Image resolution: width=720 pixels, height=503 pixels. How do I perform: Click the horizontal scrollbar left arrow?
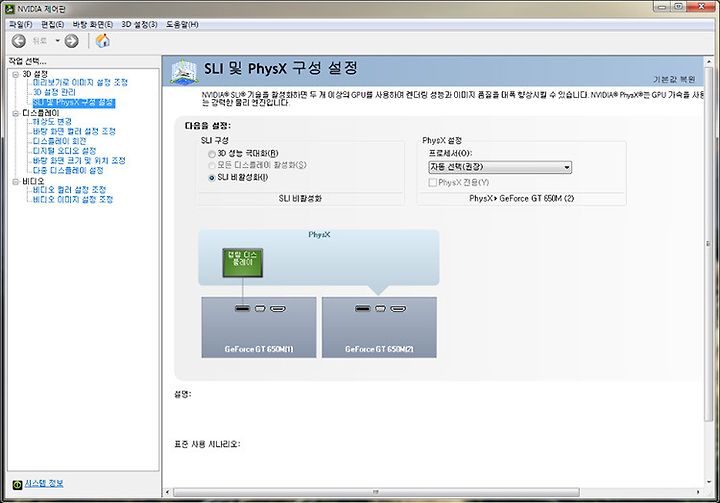167,492
